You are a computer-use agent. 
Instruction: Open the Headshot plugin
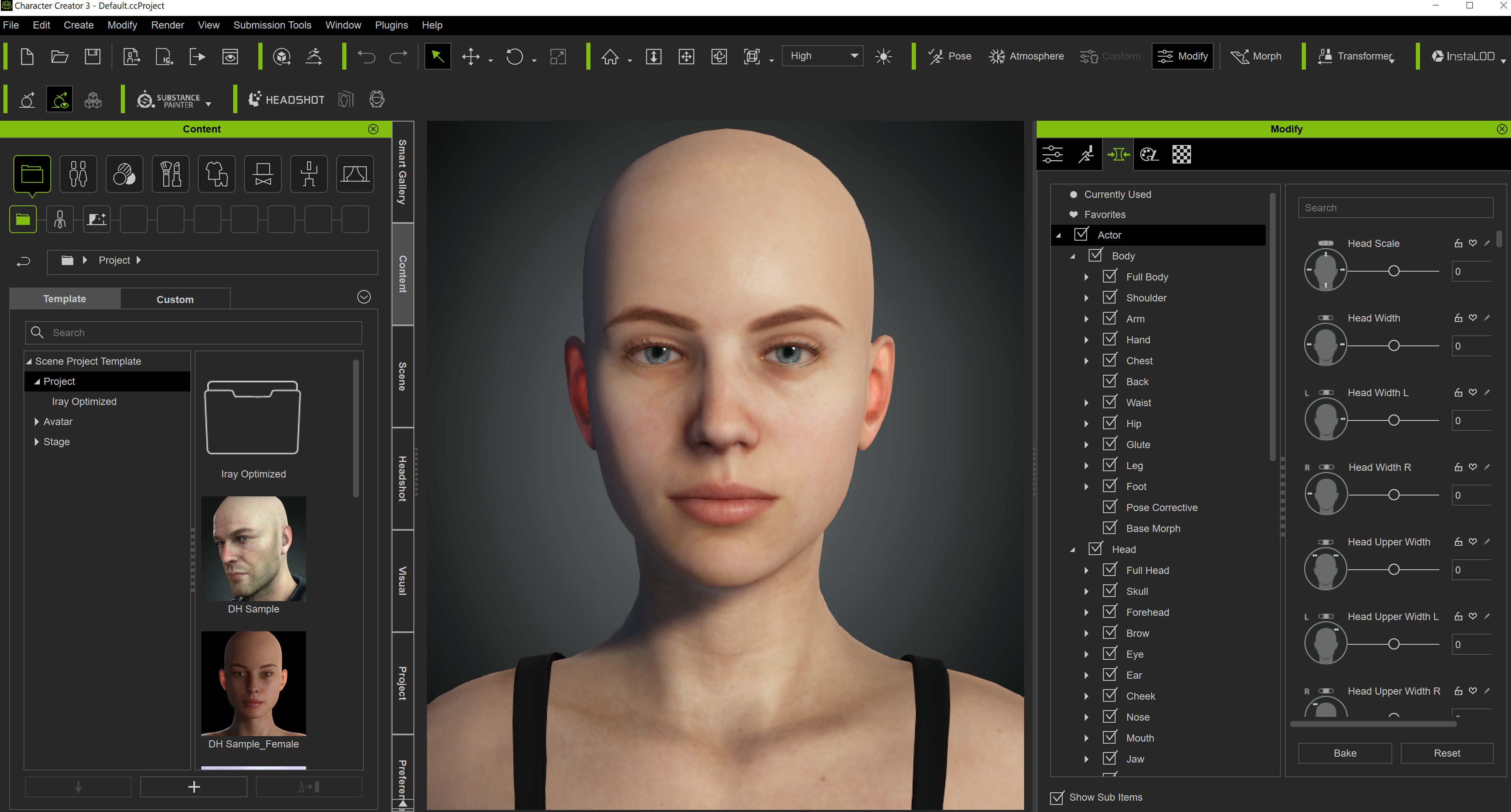tap(286, 100)
